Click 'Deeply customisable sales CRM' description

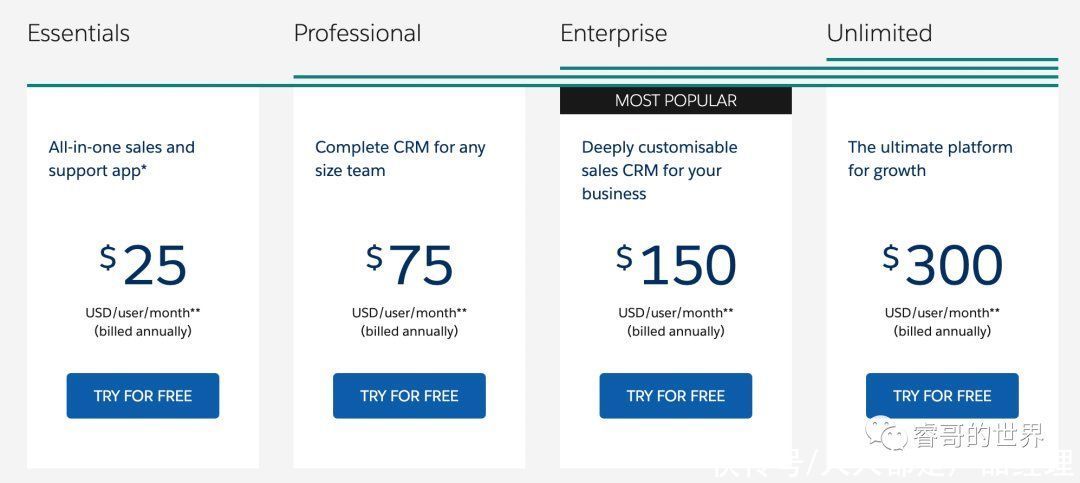pyautogui.click(x=659, y=170)
